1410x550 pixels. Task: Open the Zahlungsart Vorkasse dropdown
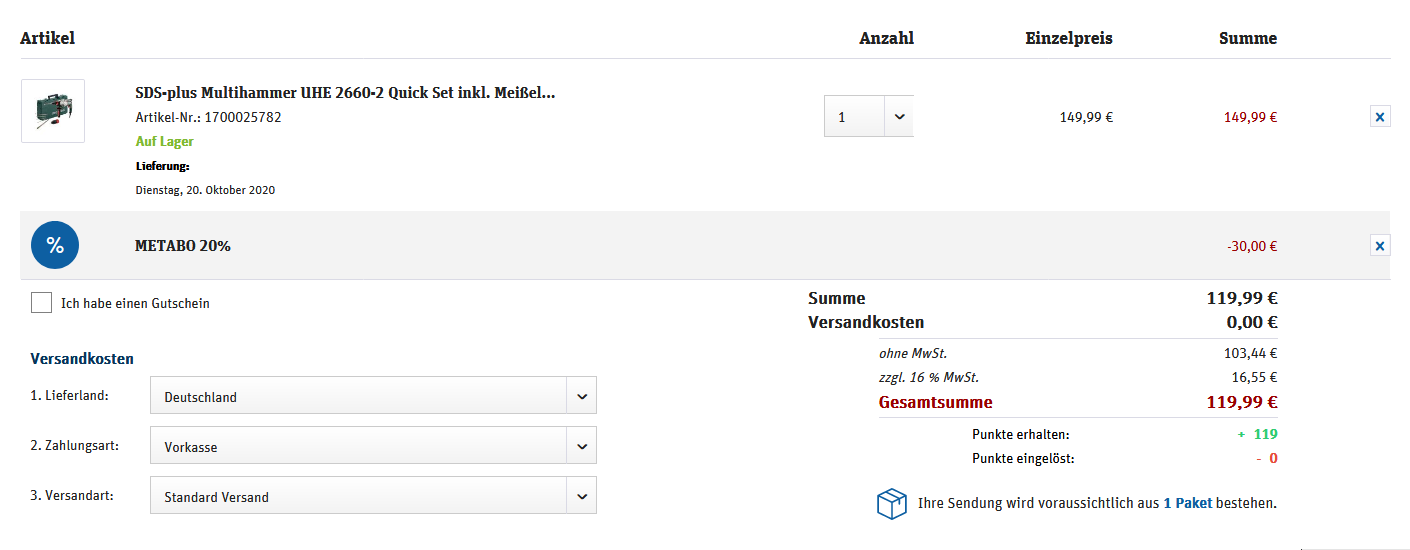373,446
